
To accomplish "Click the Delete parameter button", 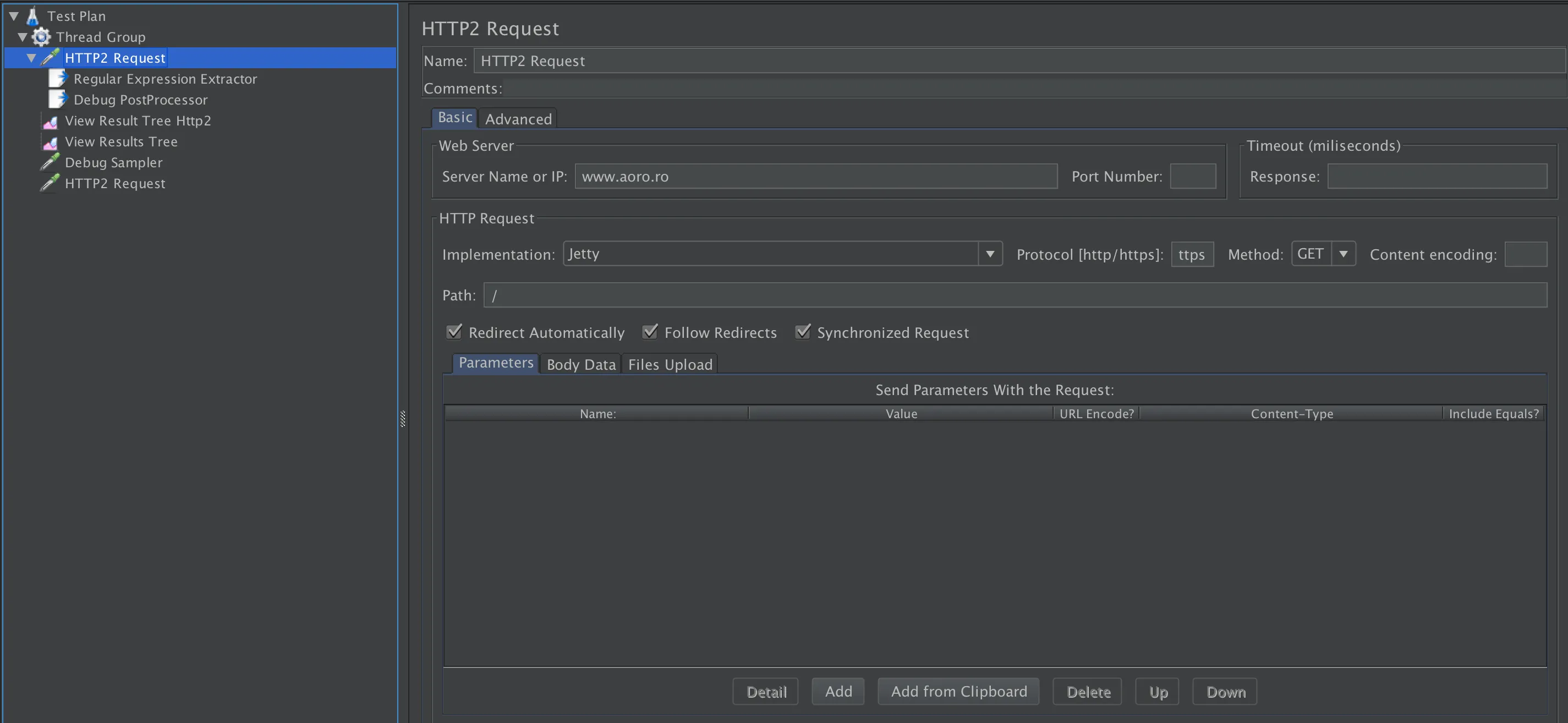I will pos(1088,692).
